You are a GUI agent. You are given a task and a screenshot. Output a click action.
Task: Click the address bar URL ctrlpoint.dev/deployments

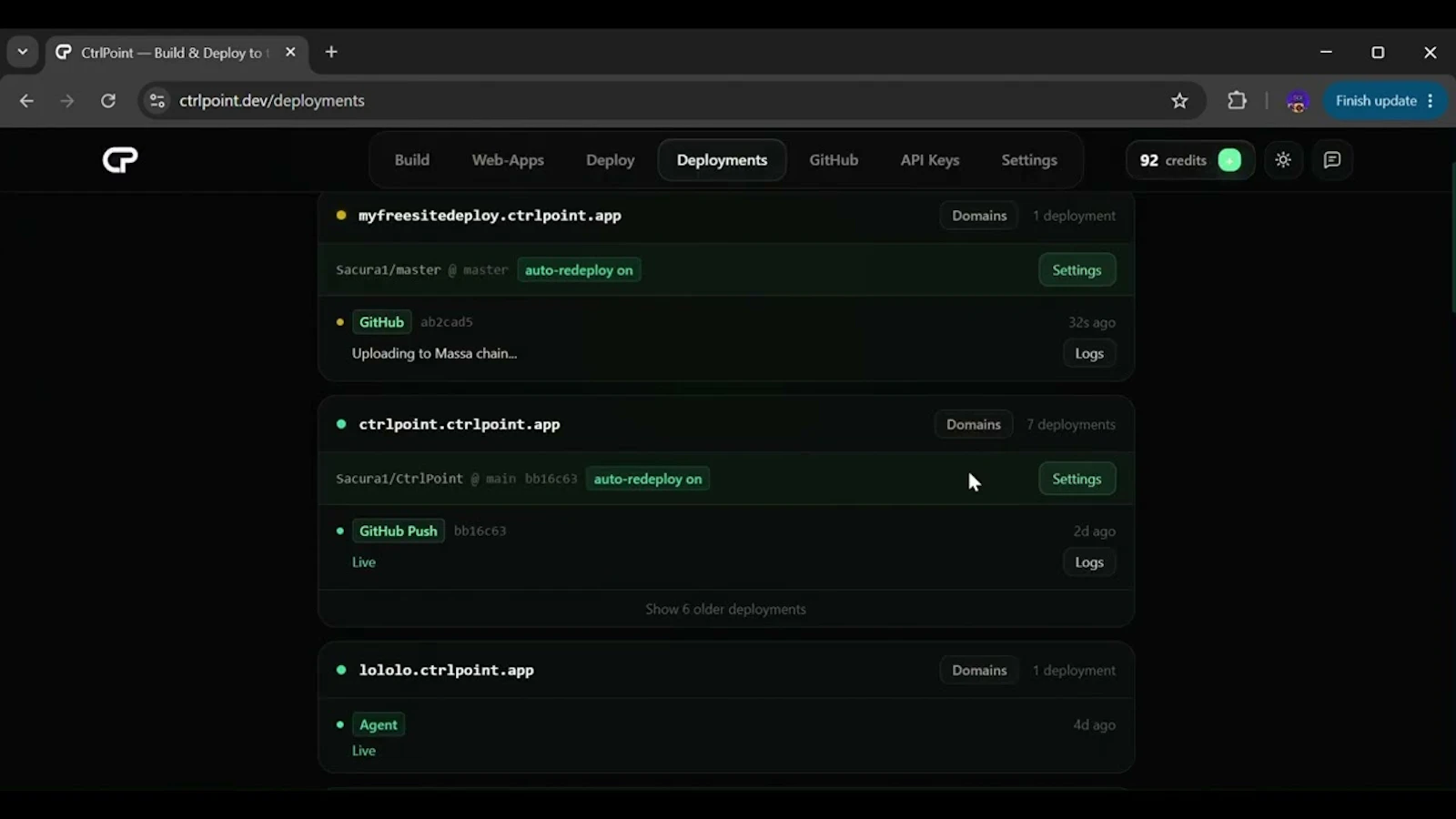271,101
